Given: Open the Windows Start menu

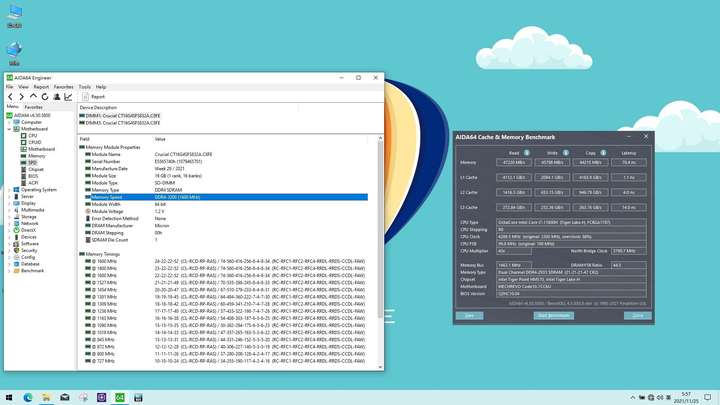Looking at the screenshot, I should click(x=9, y=398).
